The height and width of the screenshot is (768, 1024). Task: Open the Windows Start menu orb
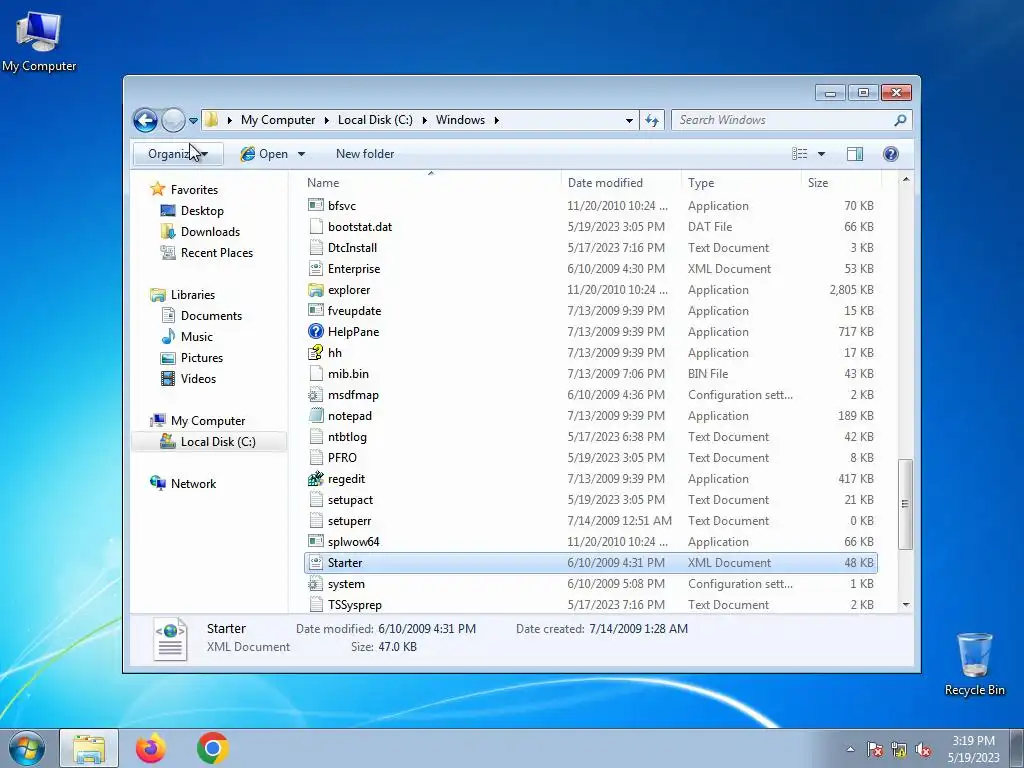(27, 748)
